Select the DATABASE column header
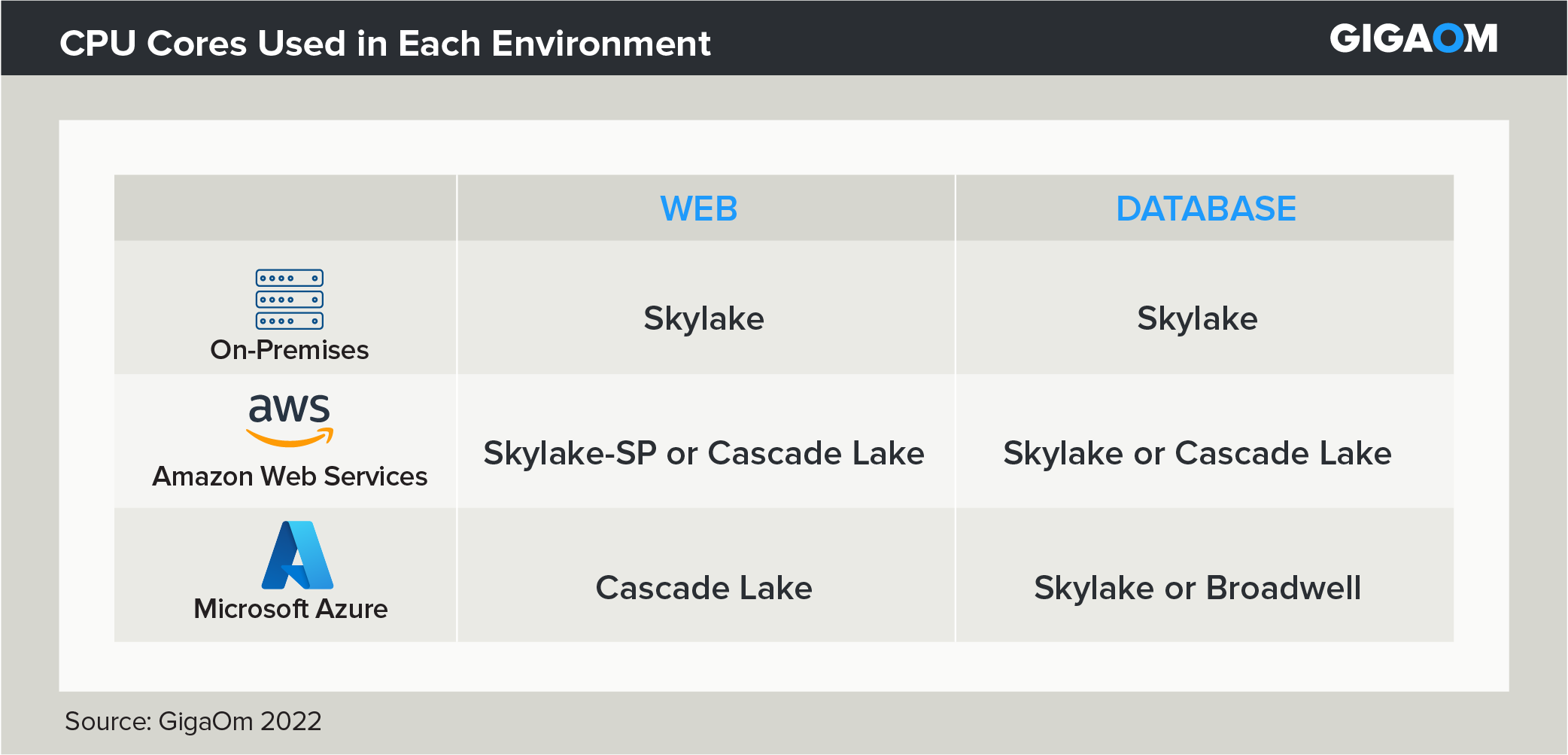 (1205, 209)
